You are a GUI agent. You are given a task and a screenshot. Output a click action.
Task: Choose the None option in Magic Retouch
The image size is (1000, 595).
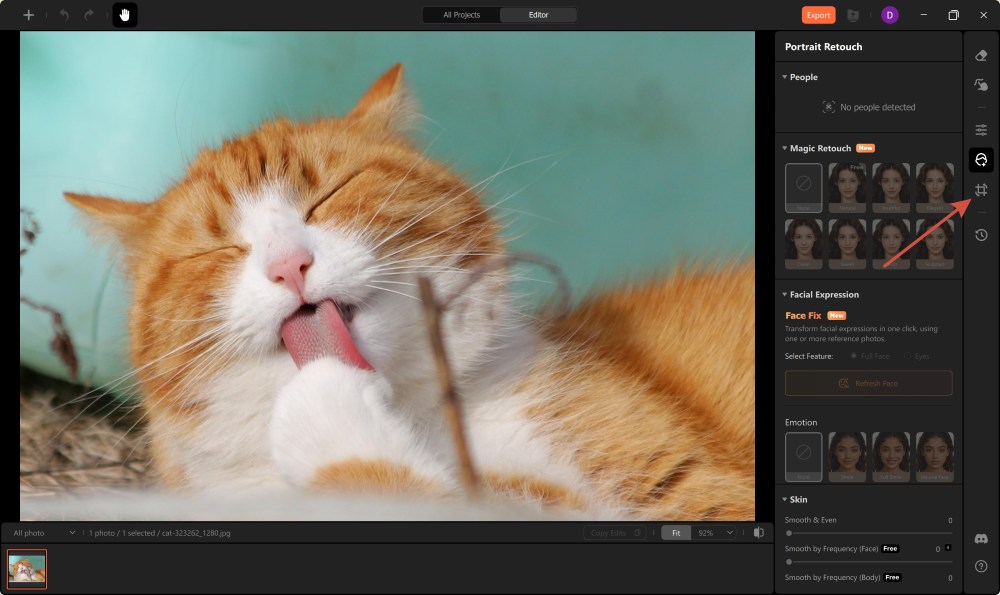pos(803,187)
